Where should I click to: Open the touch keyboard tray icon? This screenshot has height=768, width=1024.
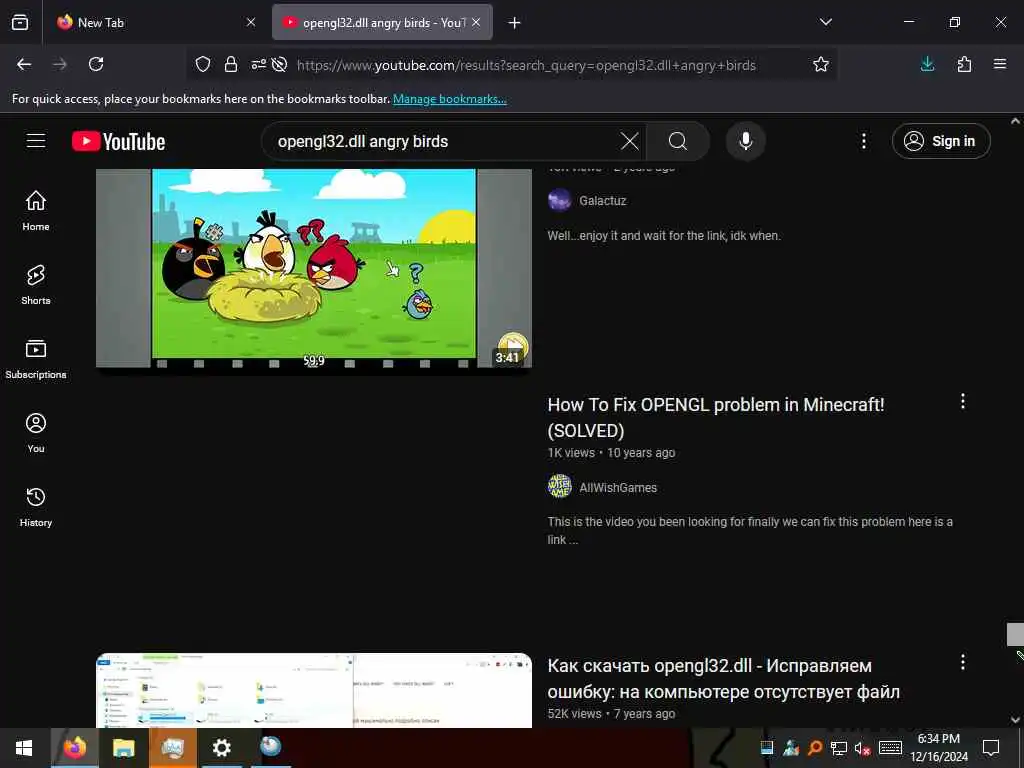[890, 748]
